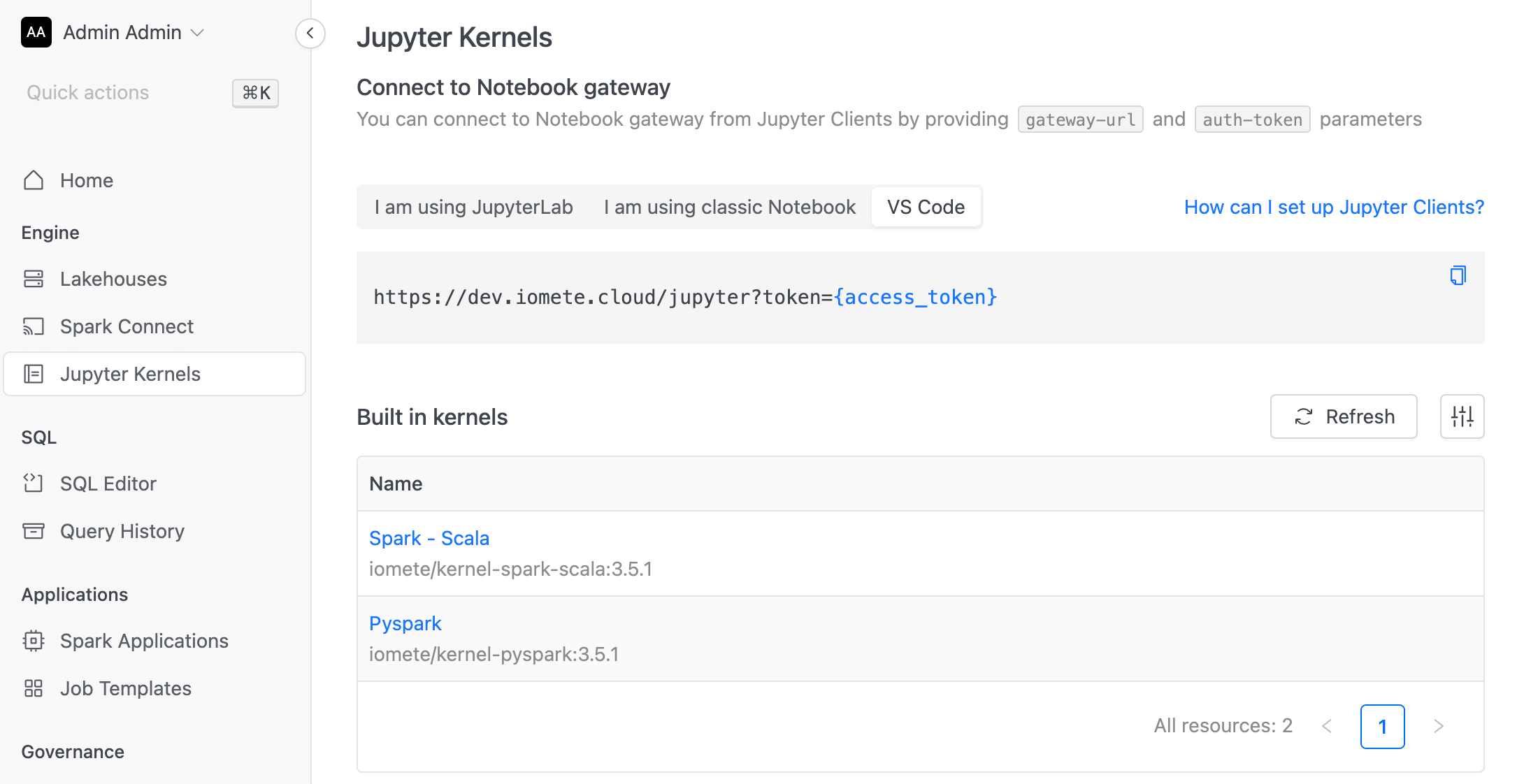
Task: Click the gateway-url code tag
Action: tap(1080, 119)
